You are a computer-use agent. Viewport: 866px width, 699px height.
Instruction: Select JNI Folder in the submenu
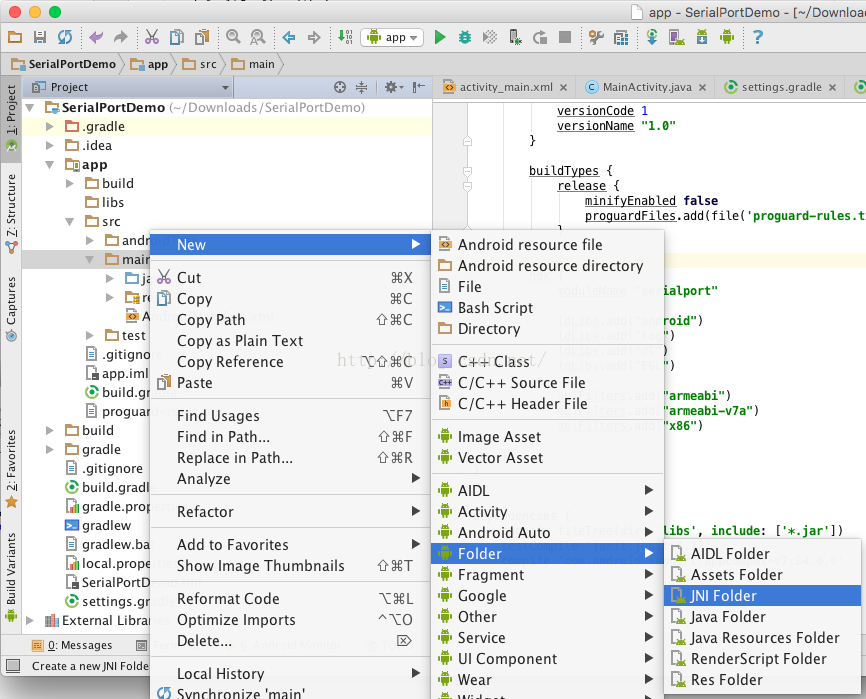[x=723, y=596]
